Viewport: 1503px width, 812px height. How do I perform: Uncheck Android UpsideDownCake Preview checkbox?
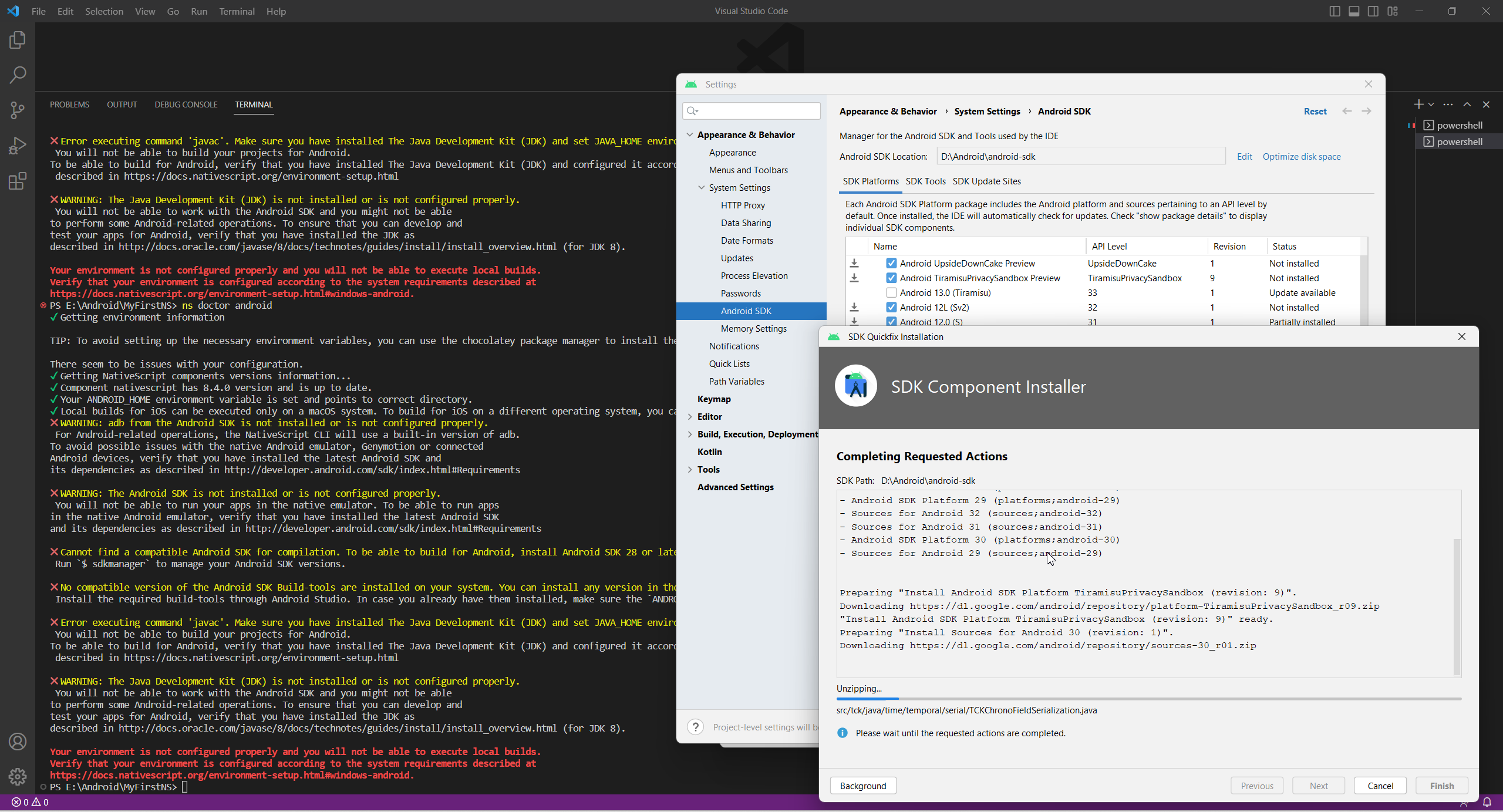point(891,263)
